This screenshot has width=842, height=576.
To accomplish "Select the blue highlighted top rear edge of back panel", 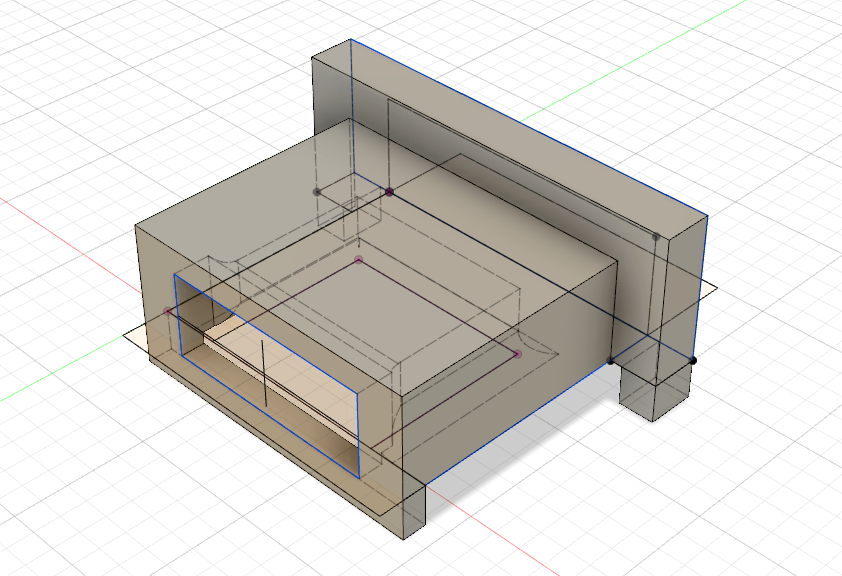I will [x=529, y=127].
